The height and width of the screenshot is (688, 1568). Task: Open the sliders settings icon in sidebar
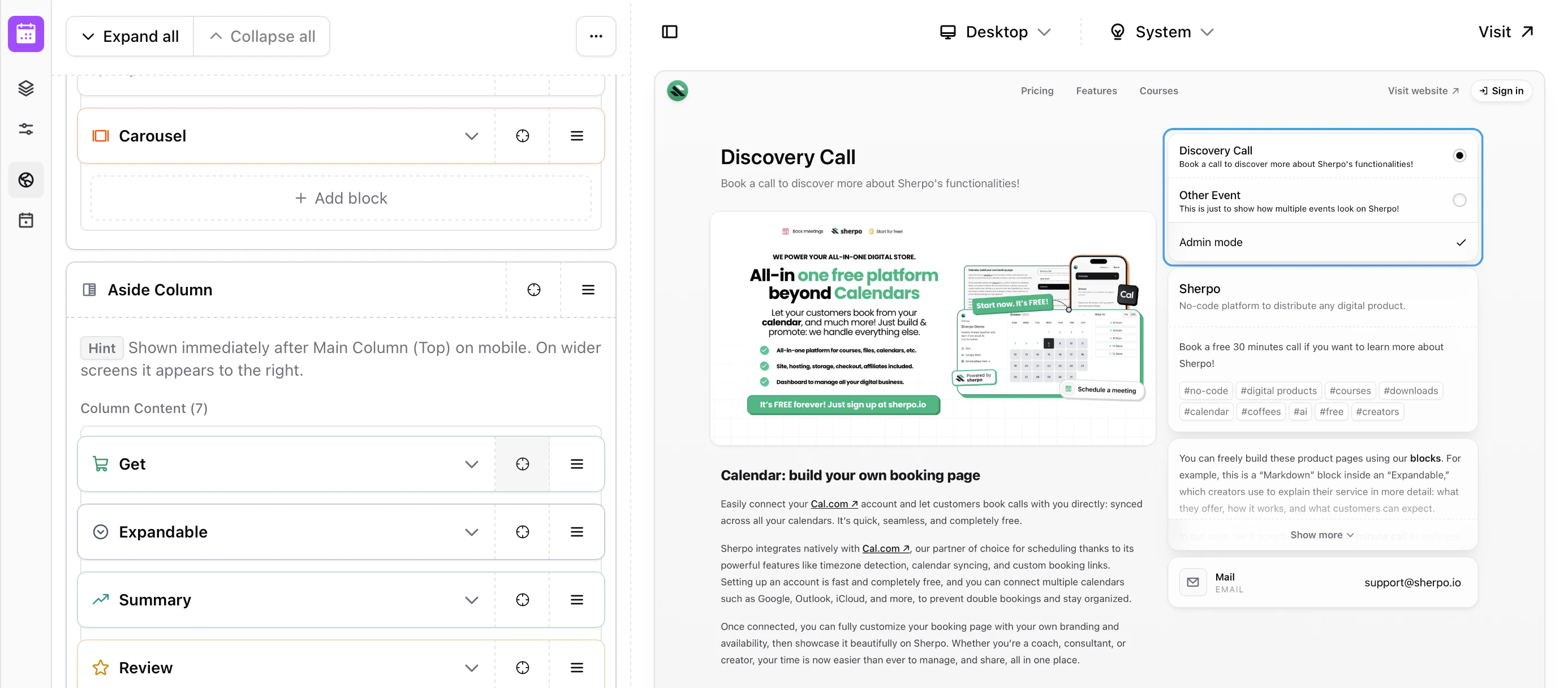click(25, 129)
